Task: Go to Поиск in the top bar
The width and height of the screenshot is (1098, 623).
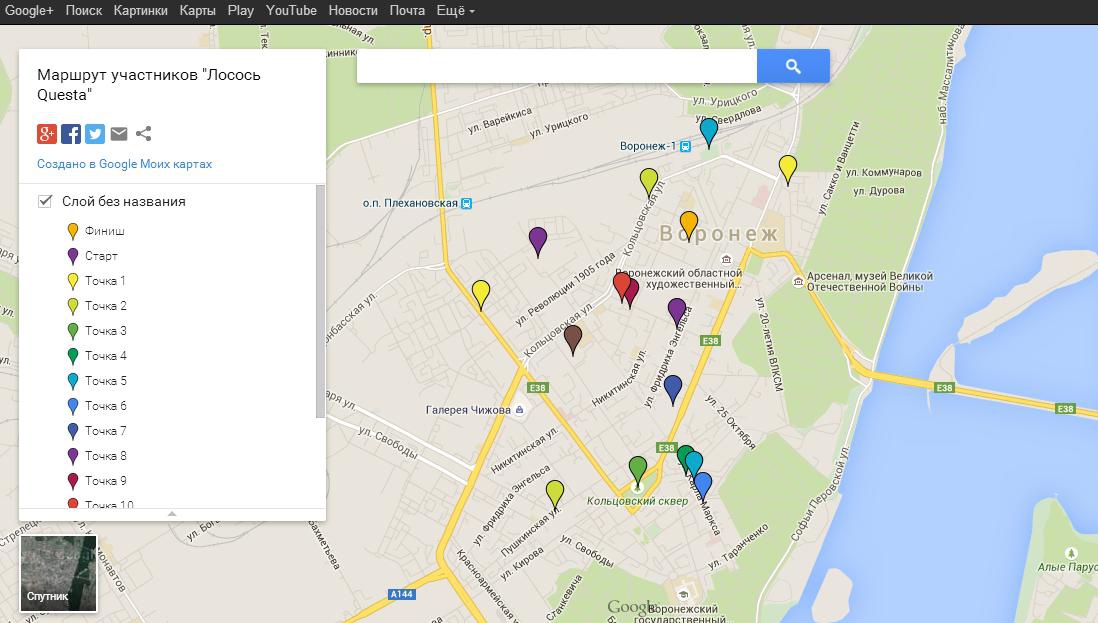Action: pos(83,10)
